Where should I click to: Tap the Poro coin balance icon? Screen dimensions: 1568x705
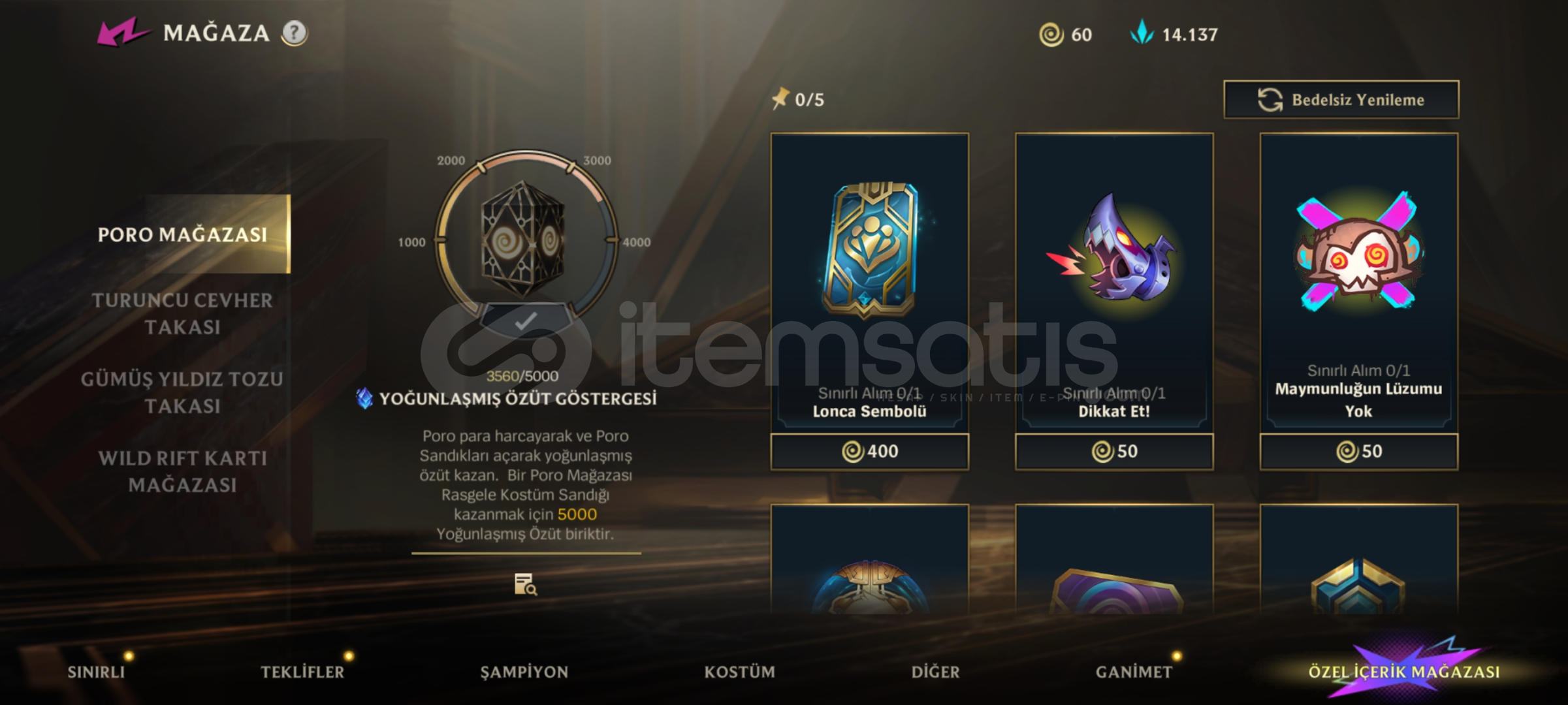(x=1051, y=34)
